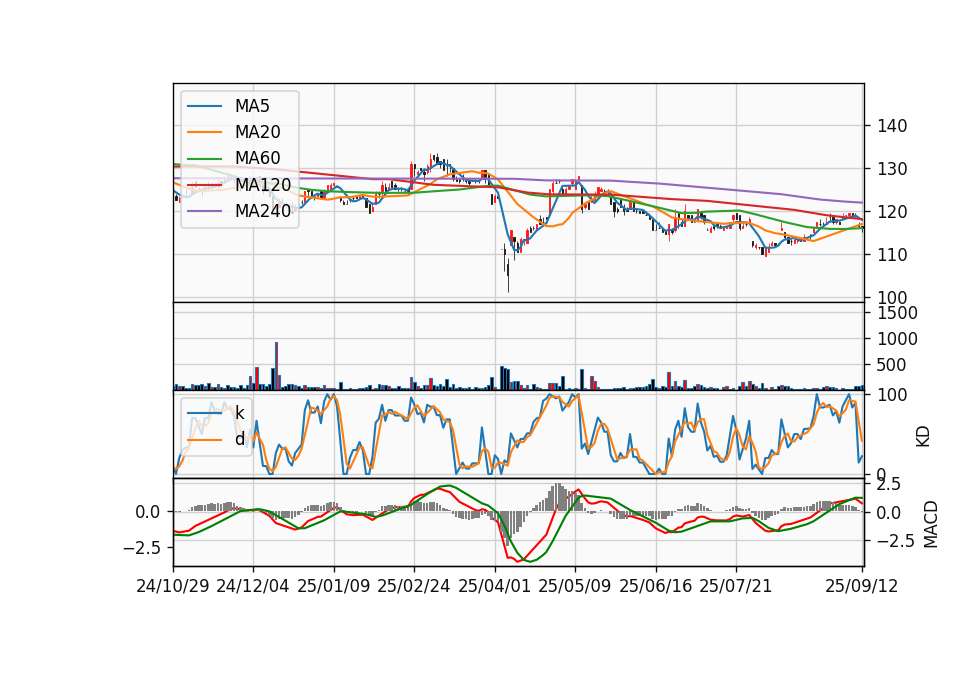Select the 25/05/09 date label
The width and height of the screenshot is (960, 690).
pyautogui.click(x=574, y=586)
